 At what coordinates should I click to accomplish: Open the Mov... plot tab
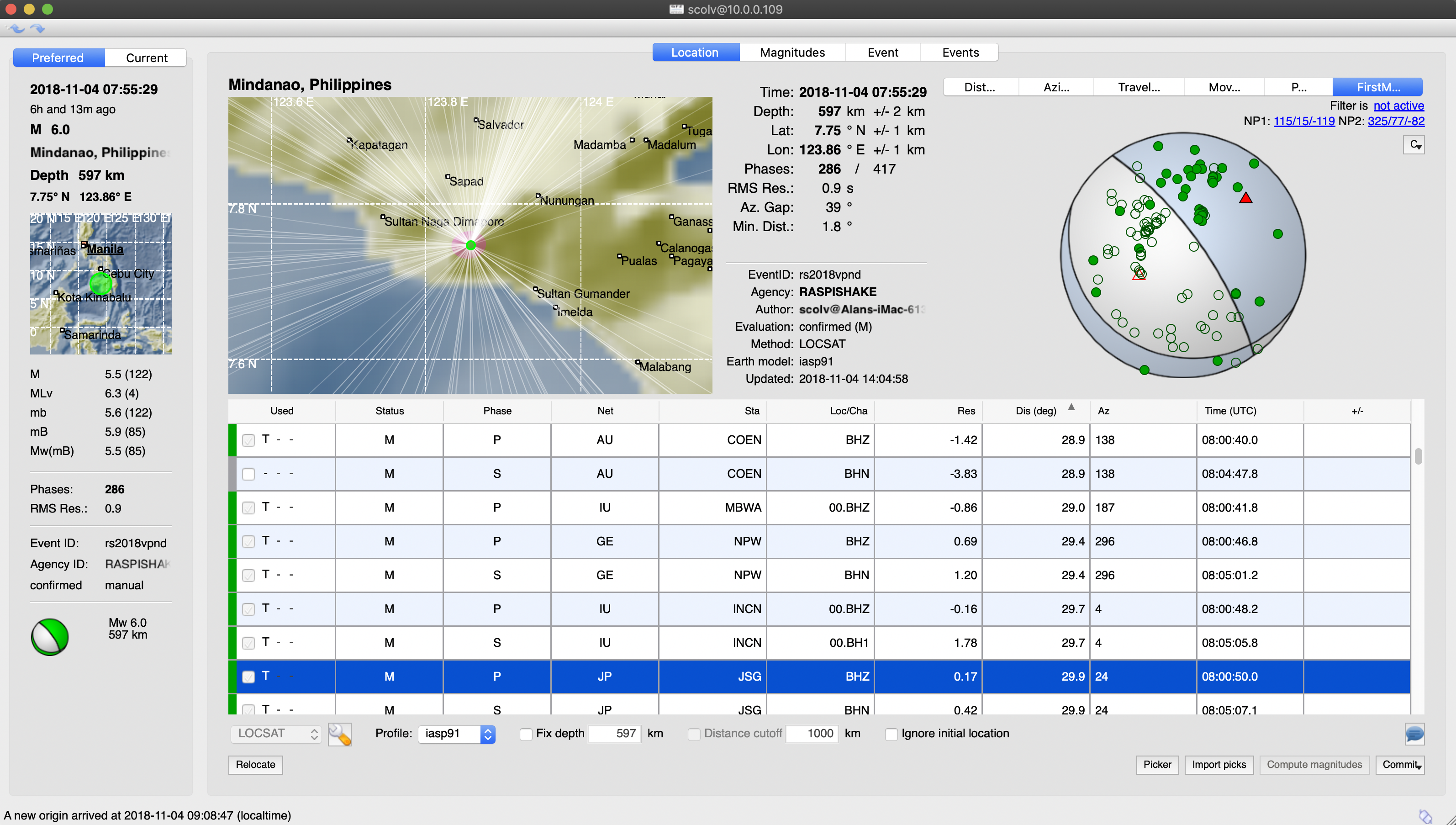[x=1224, y=87]
